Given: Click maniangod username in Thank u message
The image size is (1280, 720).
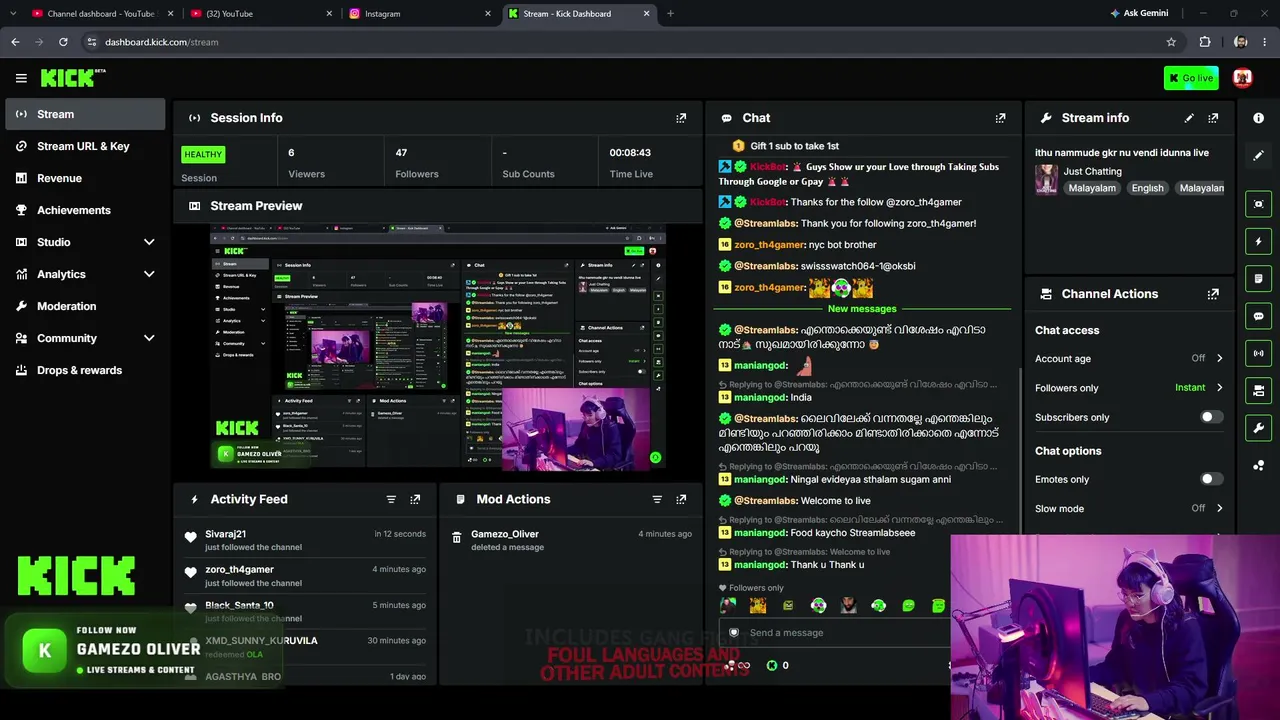Looking at the screenshot, I should (x=760, y=565).
